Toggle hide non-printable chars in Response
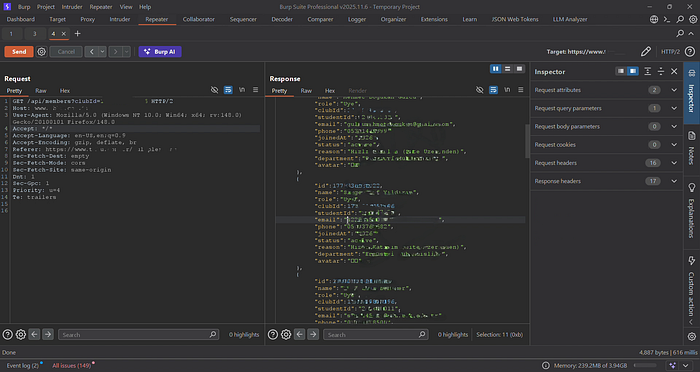This screenshot has width=700, height=372. point(479,90)
